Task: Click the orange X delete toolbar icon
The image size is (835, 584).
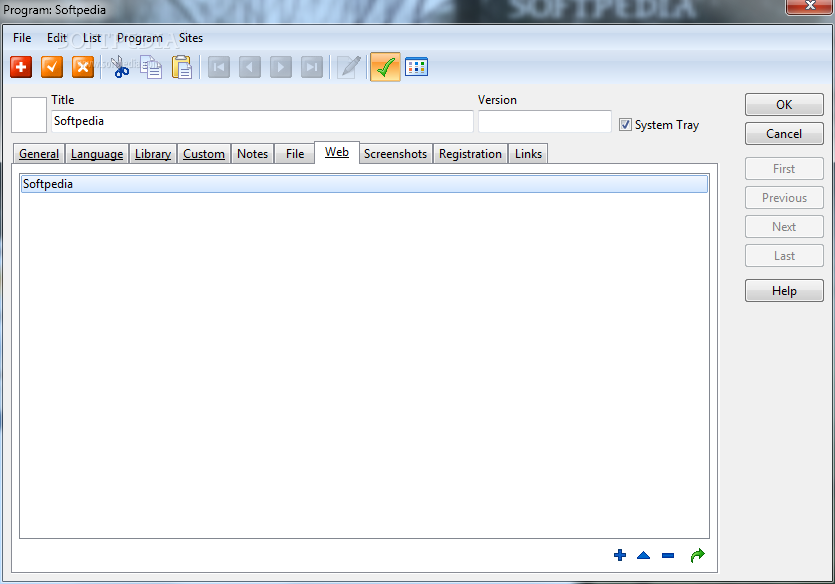Action: pos(83,67)
